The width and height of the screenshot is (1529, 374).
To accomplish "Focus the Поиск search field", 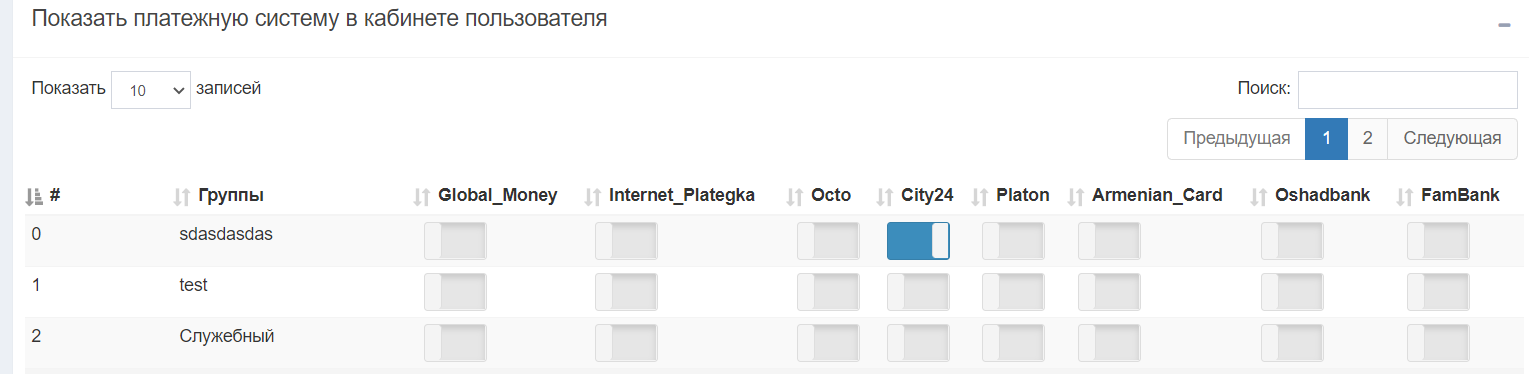I will point(1408,90).
